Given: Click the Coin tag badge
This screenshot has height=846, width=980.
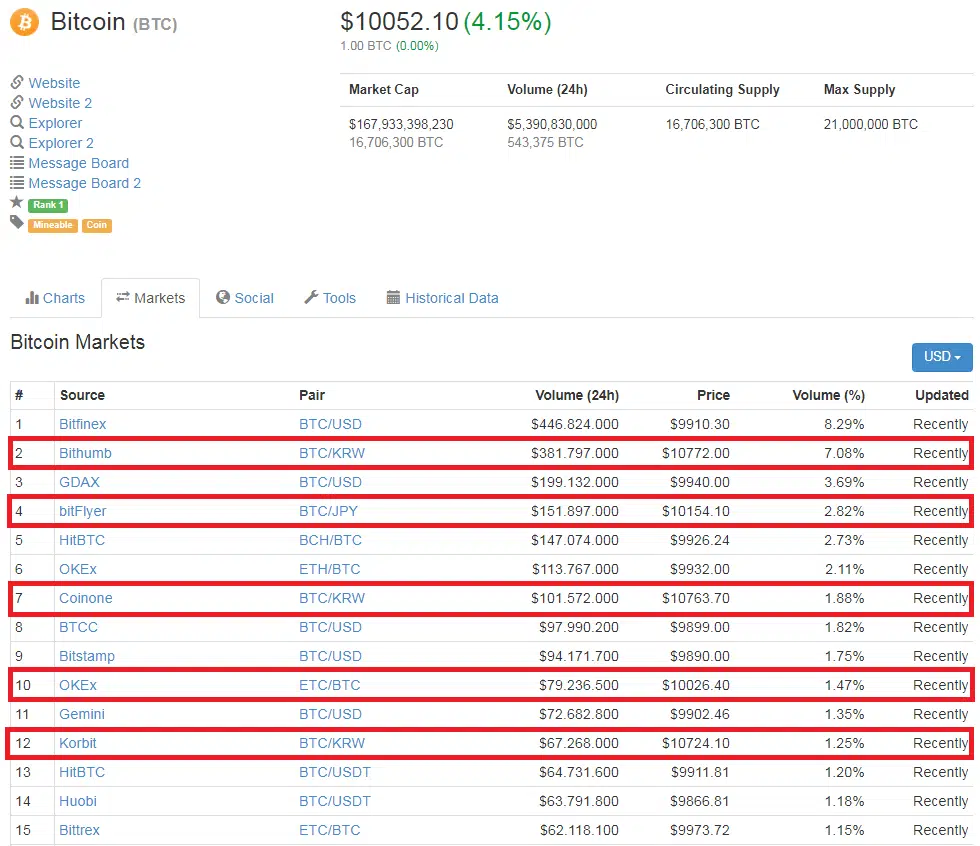Looking at the screenshot, I should click(x=97, y=225).
